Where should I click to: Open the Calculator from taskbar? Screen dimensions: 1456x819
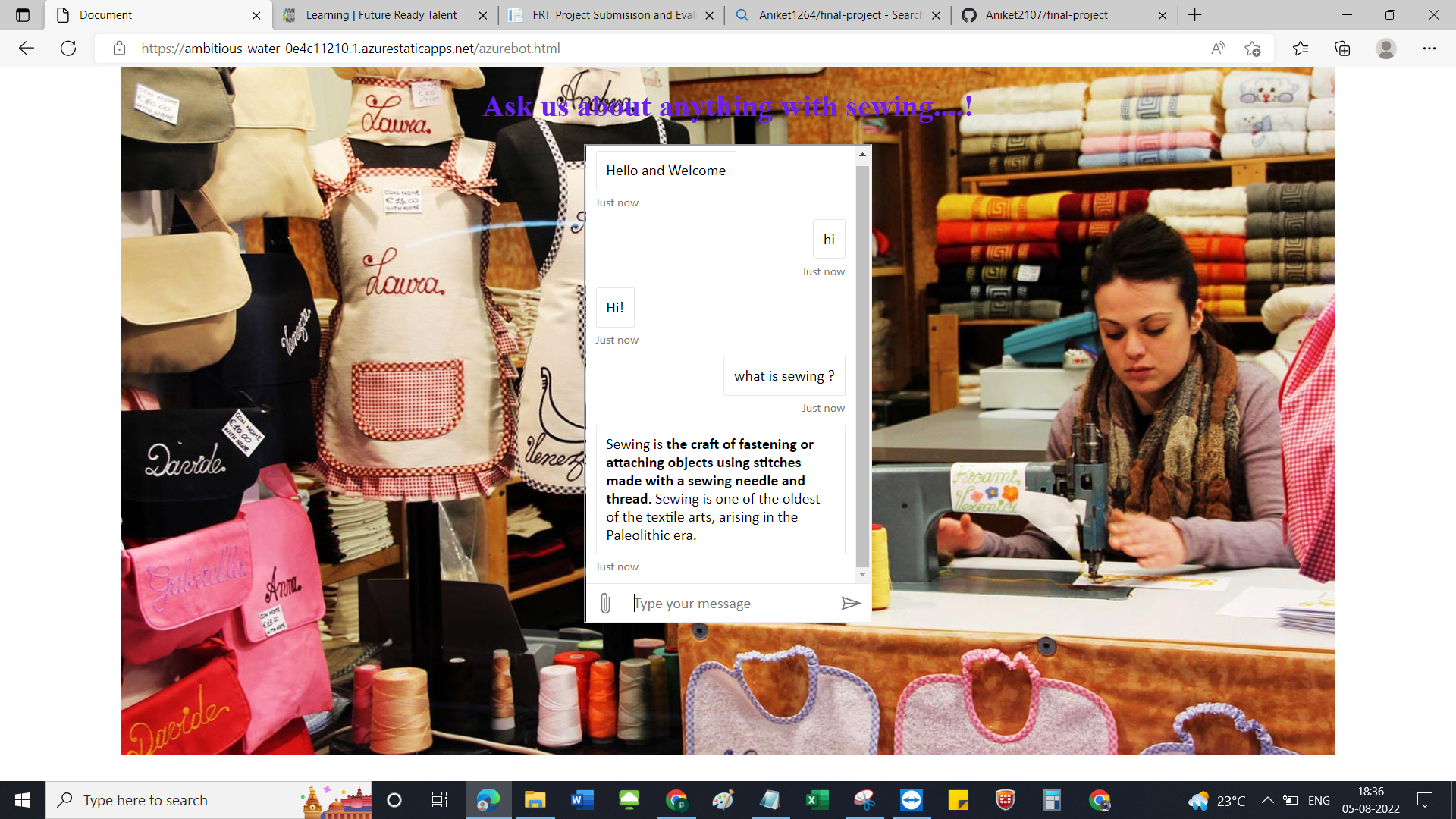1052,800
